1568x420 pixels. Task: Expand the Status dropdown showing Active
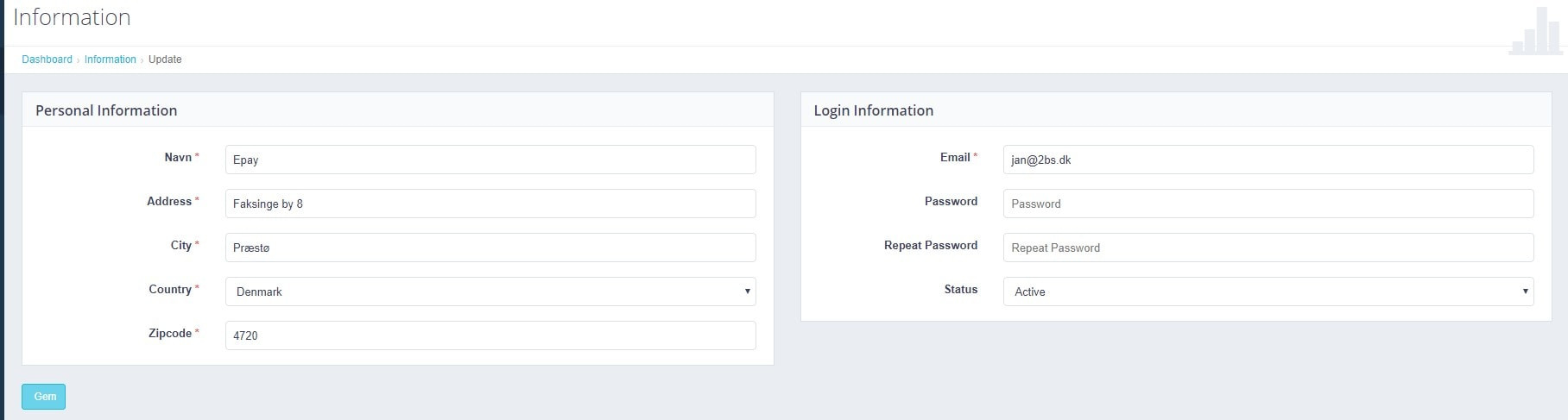pos(1268,291)
